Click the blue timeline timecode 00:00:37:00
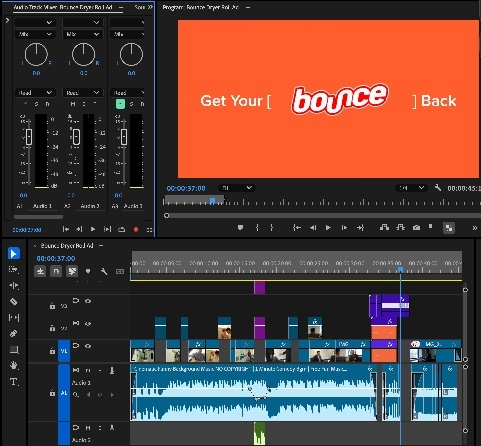The height and width of the screenshot is (446, 481). pos(56,258)
